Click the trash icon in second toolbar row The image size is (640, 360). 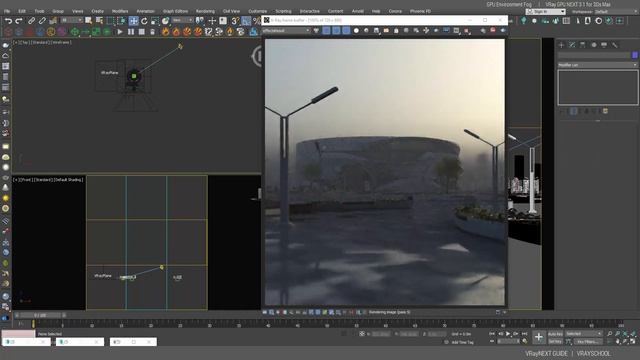click(x=153, y=31)
